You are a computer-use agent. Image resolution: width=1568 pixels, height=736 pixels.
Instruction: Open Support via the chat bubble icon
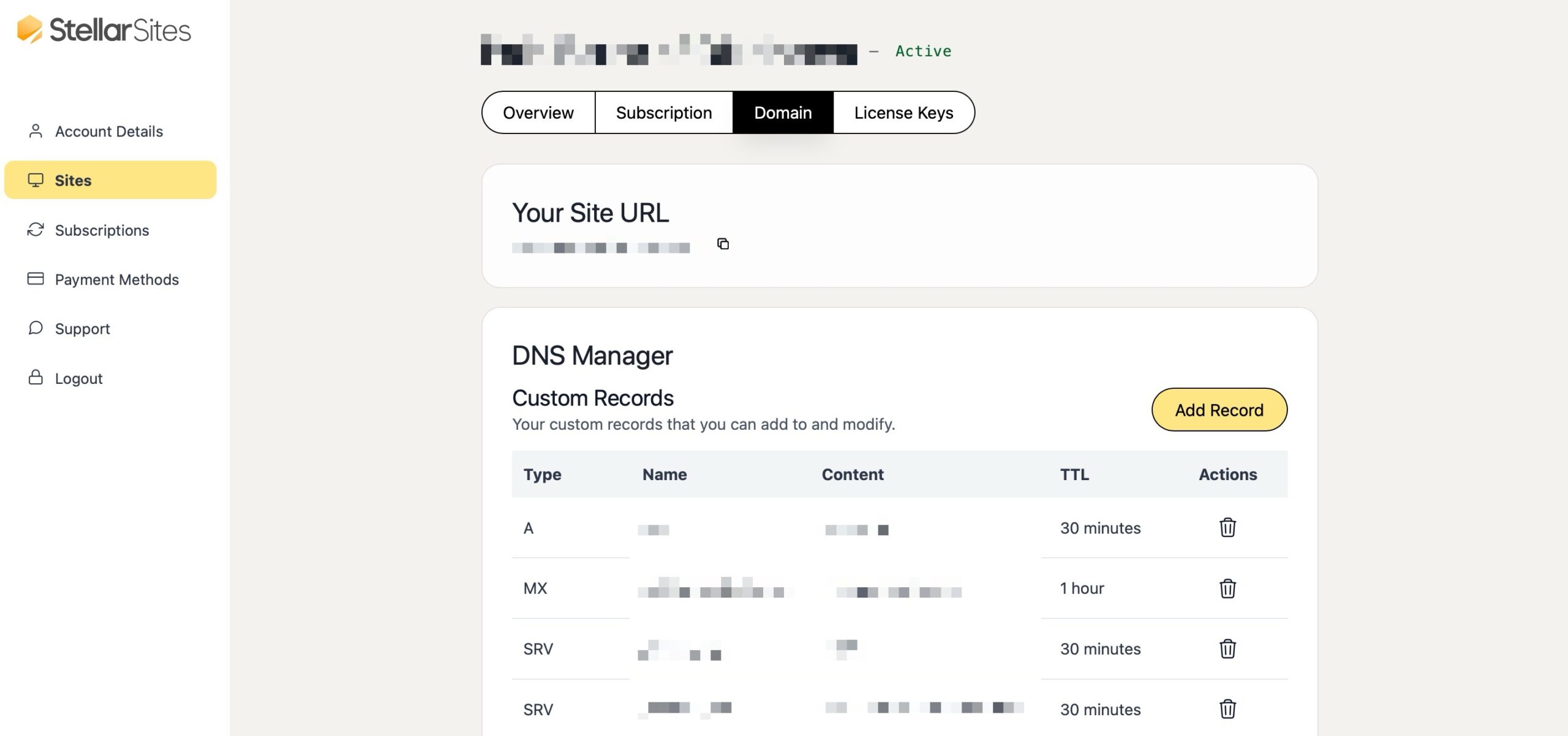[x=35, y=328]
